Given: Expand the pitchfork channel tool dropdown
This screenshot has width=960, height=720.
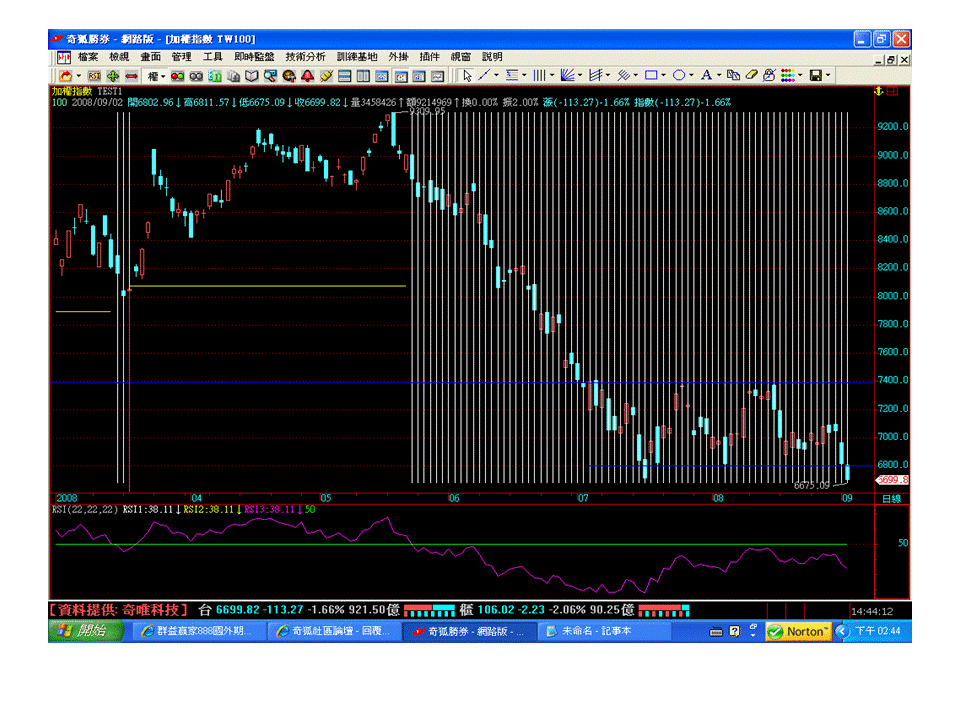Looking at the screenshot, I should tap(607, 75).
